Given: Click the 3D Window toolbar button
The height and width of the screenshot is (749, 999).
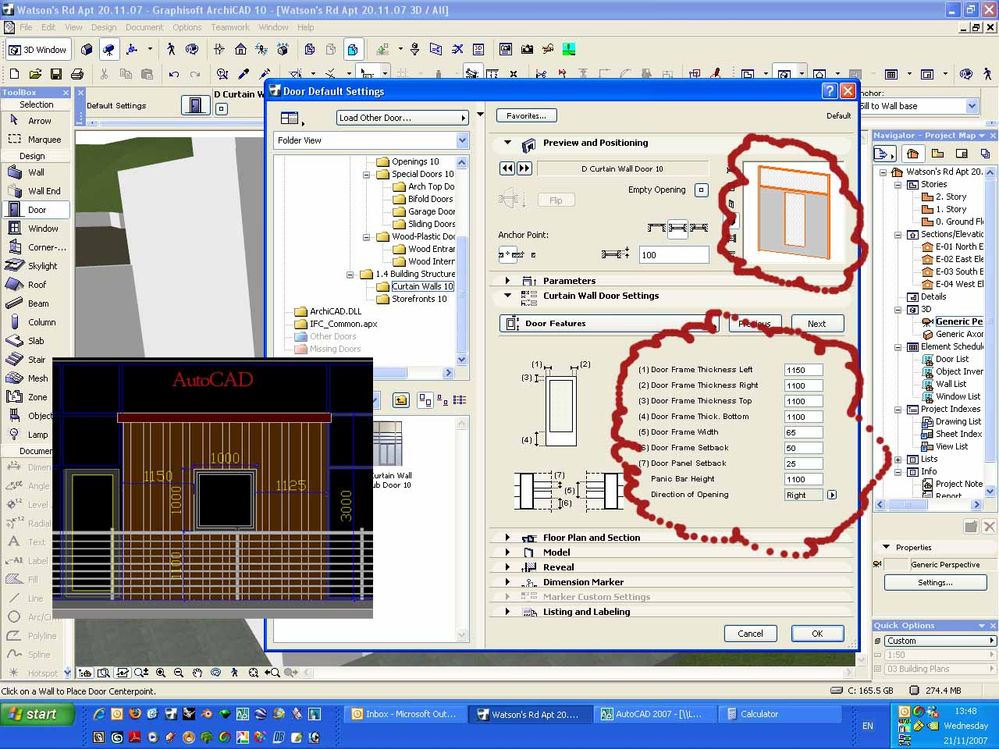Looking at the screenshot, I should [38, 50].
